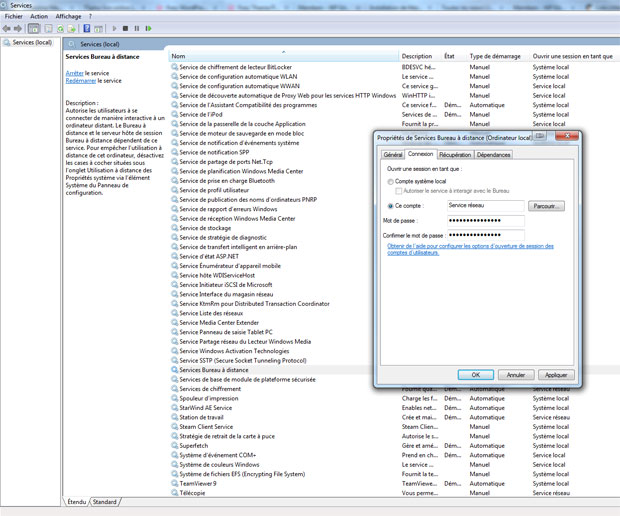Screen dimensions: 620x516
Task: Select 'Services (local)' in the left tree
Action: [x=30, y=43]
